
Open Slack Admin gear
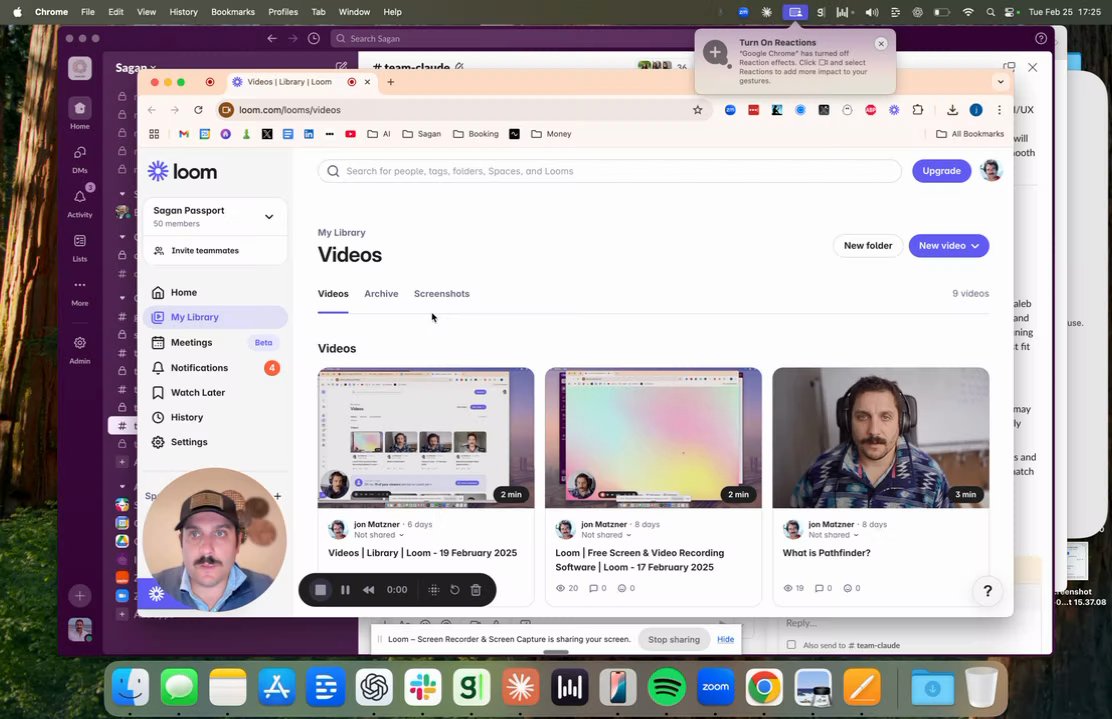[79, 350]
